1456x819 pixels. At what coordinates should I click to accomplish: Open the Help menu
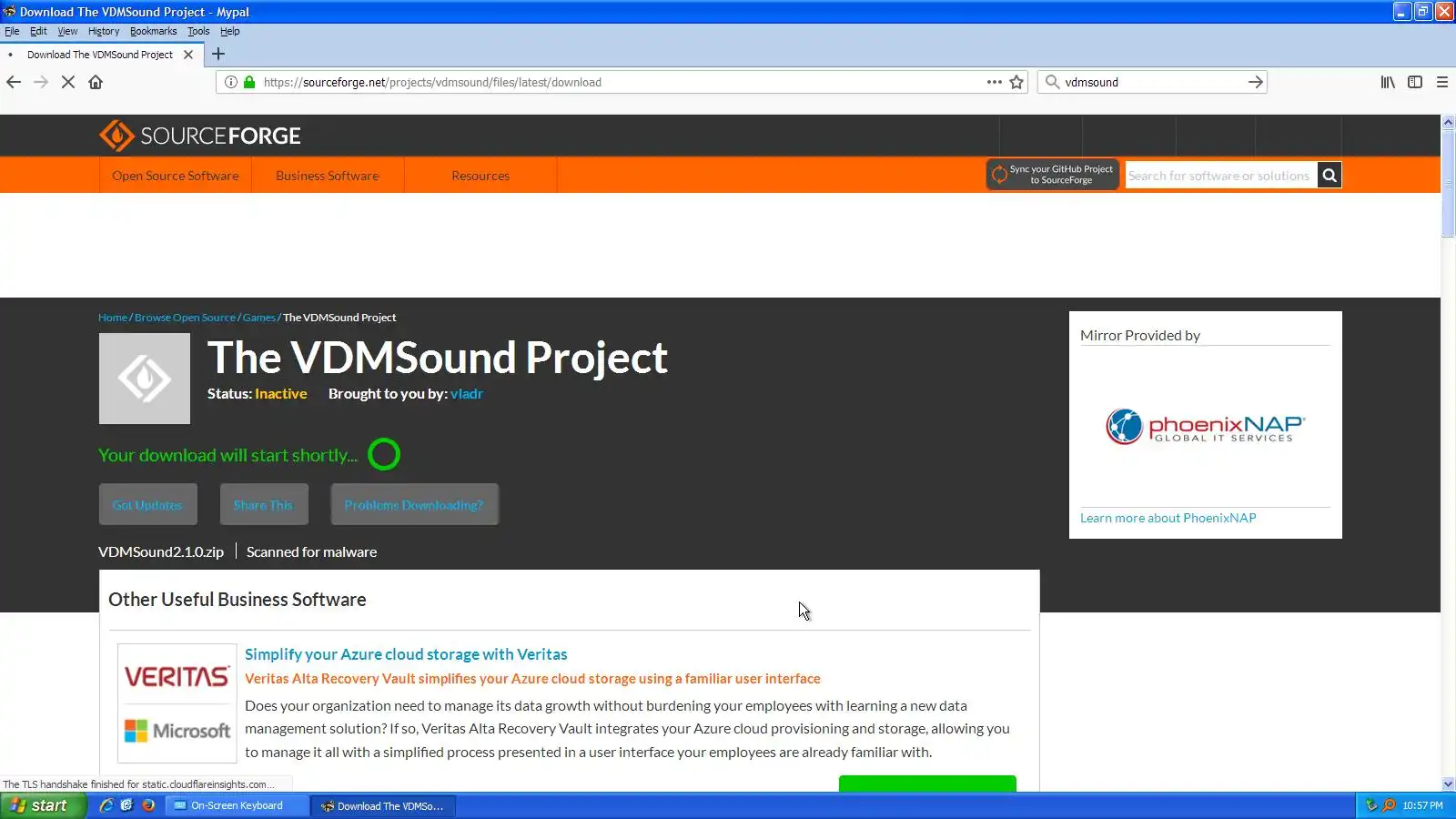point(230,31)
